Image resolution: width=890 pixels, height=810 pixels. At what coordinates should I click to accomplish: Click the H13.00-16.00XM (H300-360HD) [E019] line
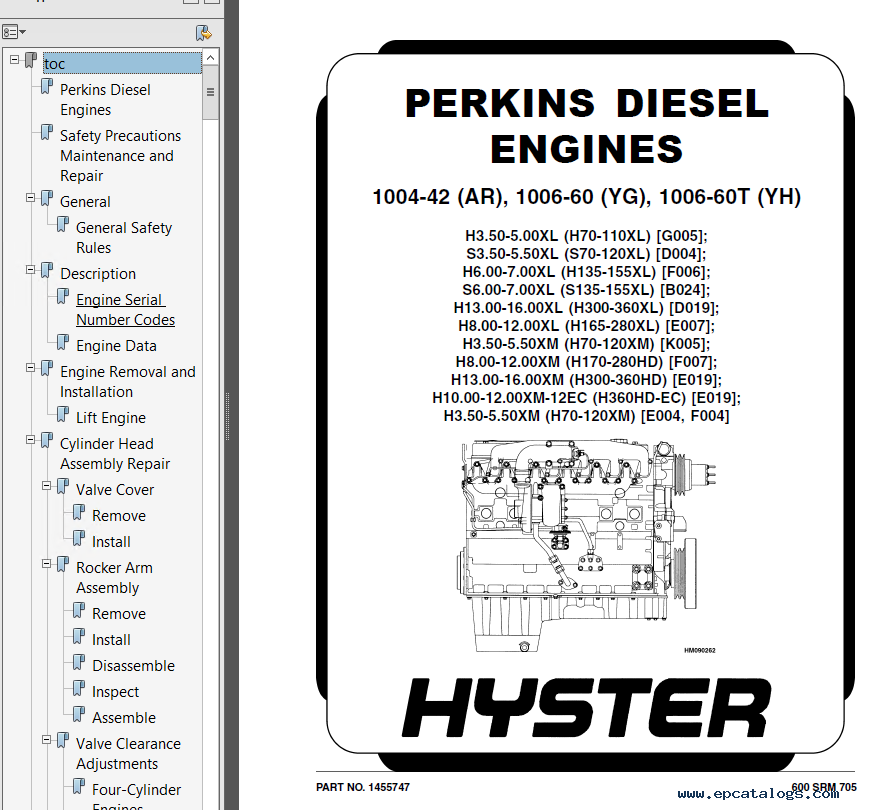pyautogui.click(x=586, y=380)
